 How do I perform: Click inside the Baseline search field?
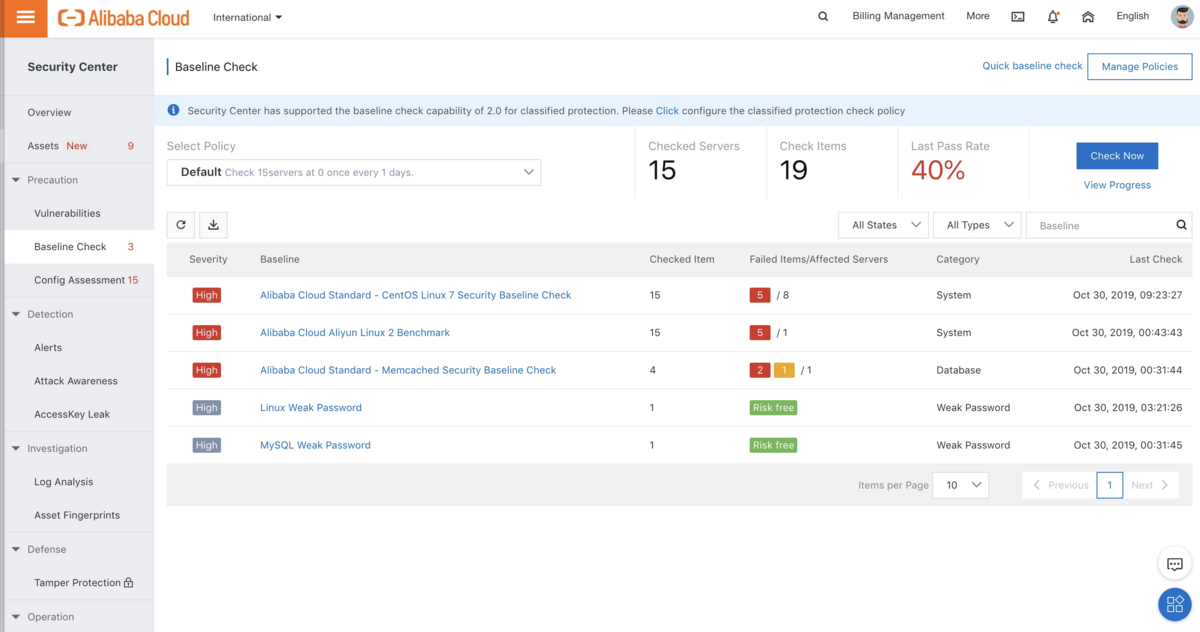click(x=1100, y=225)
